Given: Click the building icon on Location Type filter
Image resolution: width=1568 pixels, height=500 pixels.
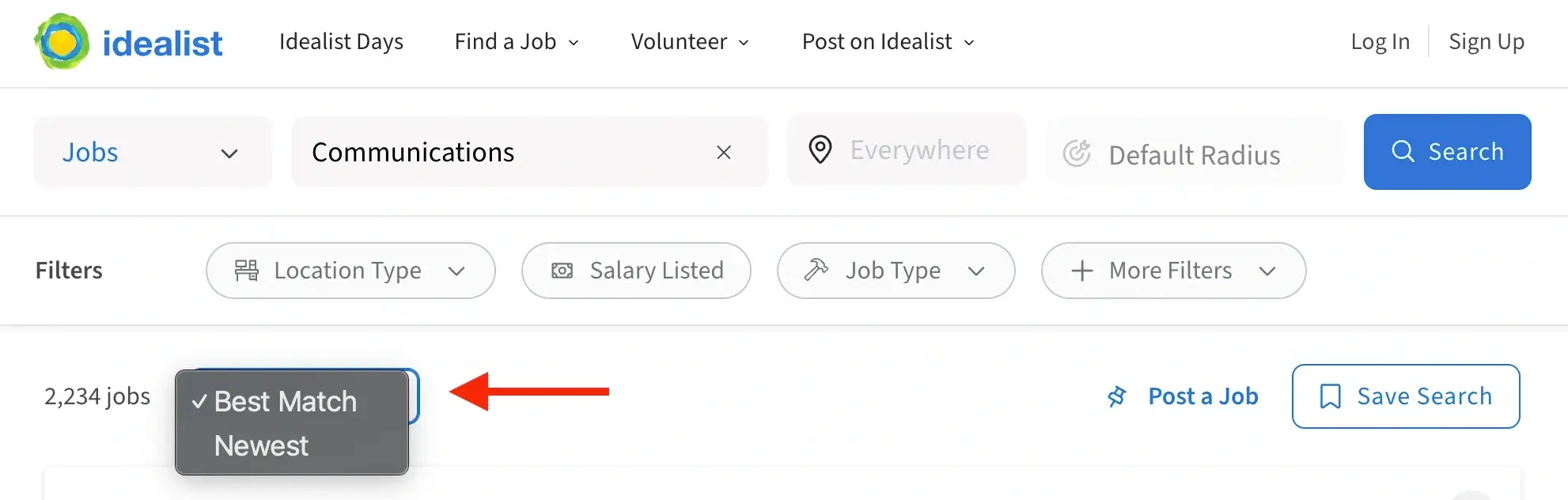Looking at the screenshot, I should (x=246, y=270).
